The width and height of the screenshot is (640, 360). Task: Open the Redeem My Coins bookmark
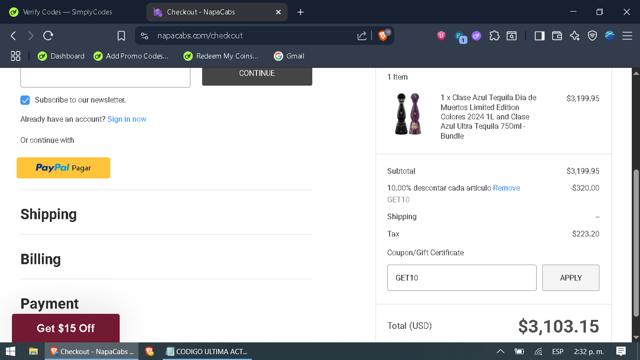click(221, 56)
